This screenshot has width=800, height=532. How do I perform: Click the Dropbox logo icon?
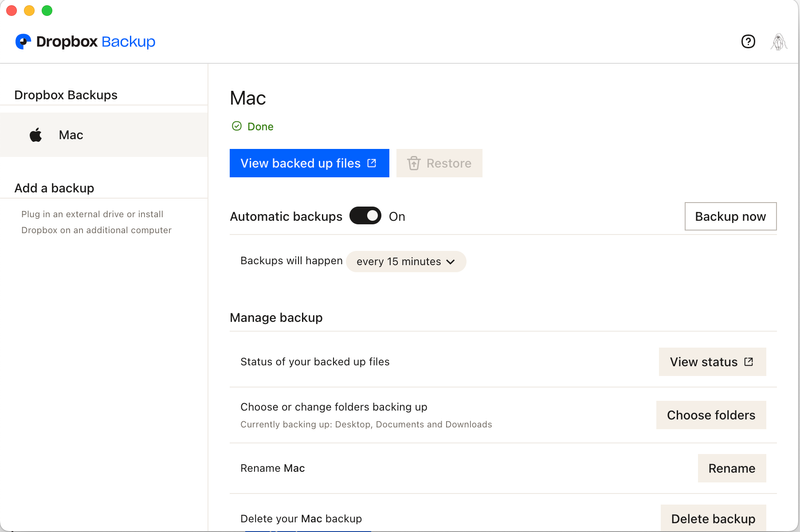pyautogui.click(x=23, y=42)
